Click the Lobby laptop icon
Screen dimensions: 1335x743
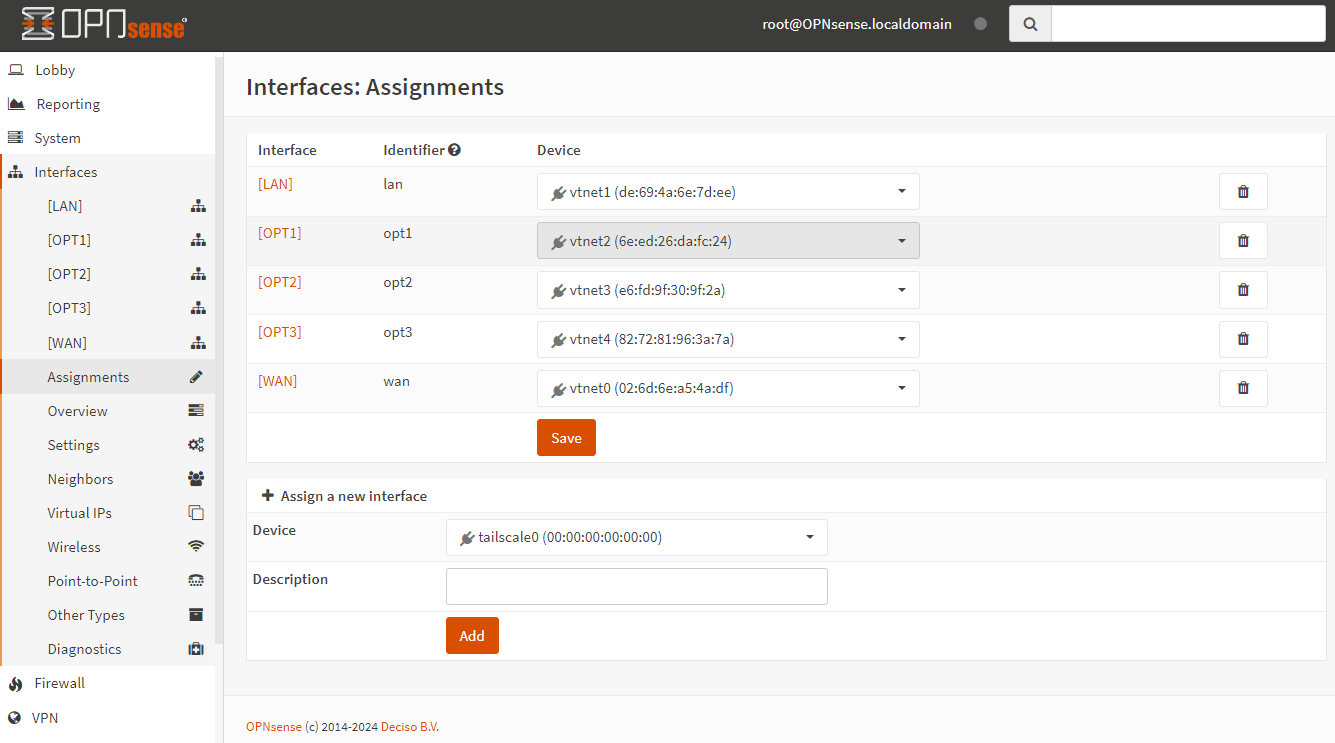16,70
